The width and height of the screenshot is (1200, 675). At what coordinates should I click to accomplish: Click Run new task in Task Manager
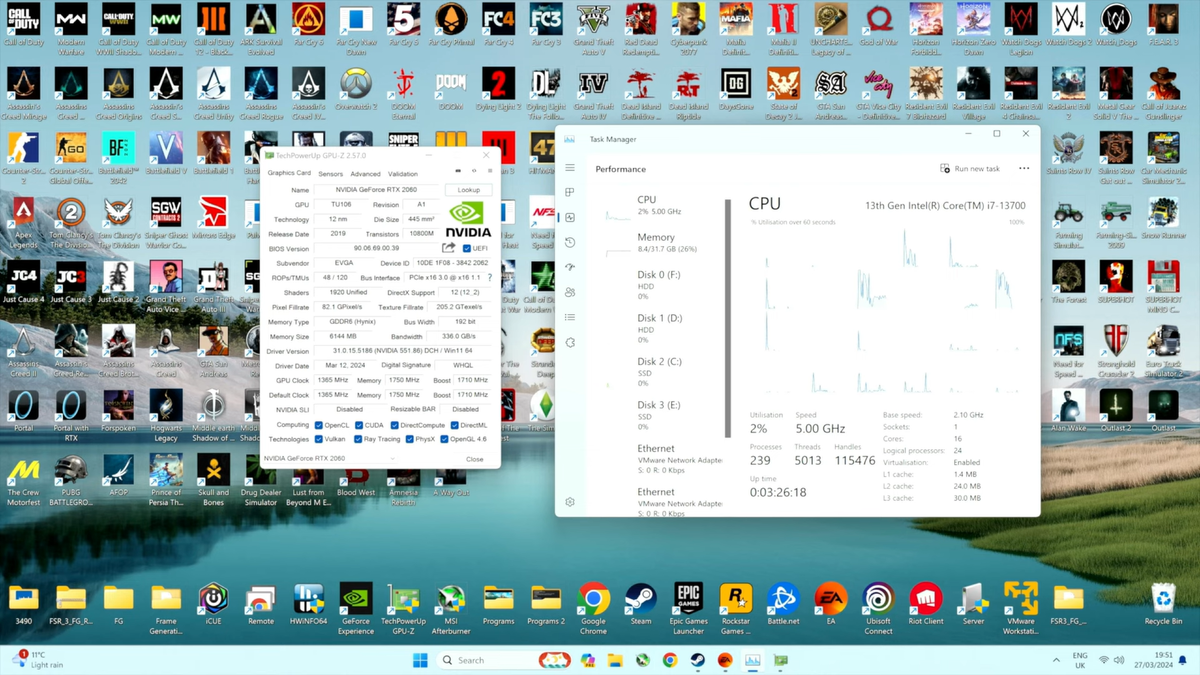click(x=970, y=169)
